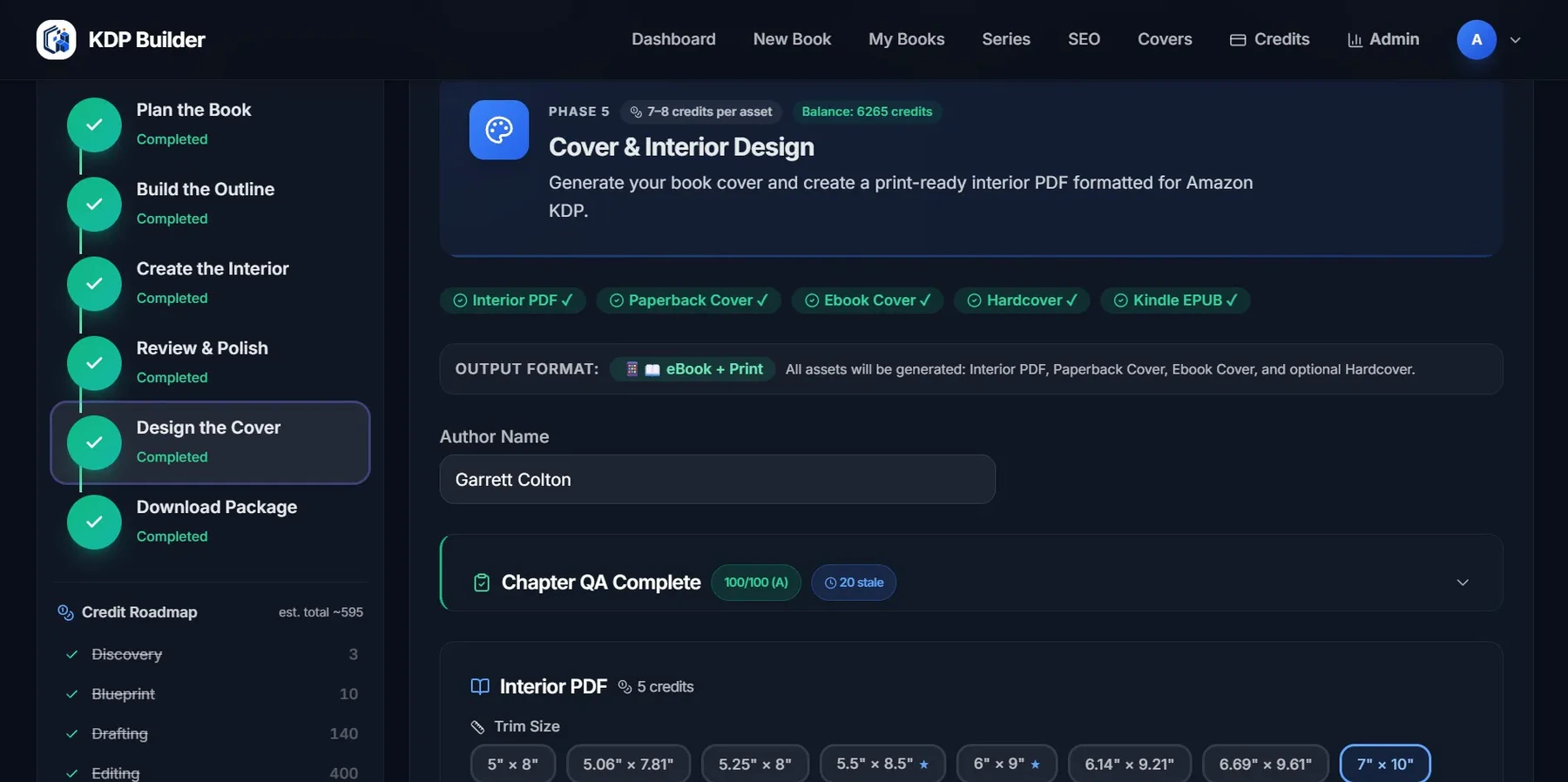Click the KDP Builder logo icon

pyautogui.click(x=57, y=39)
